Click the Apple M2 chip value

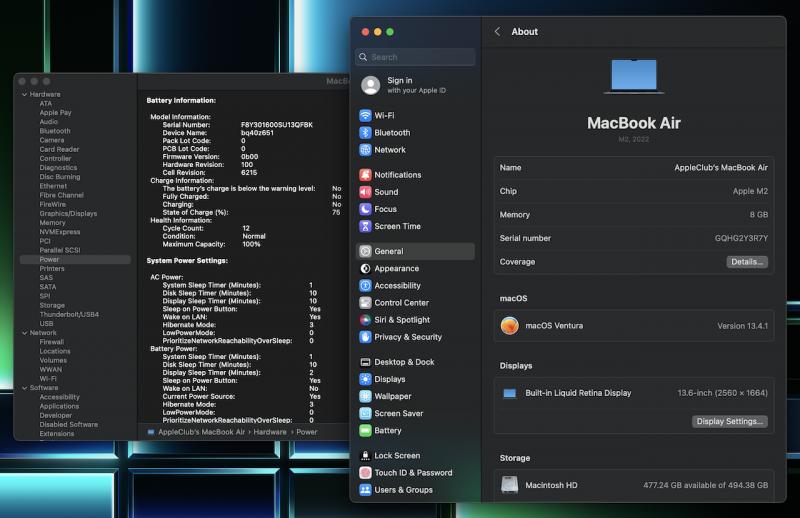pyautogui.click(x=750, y=191)
